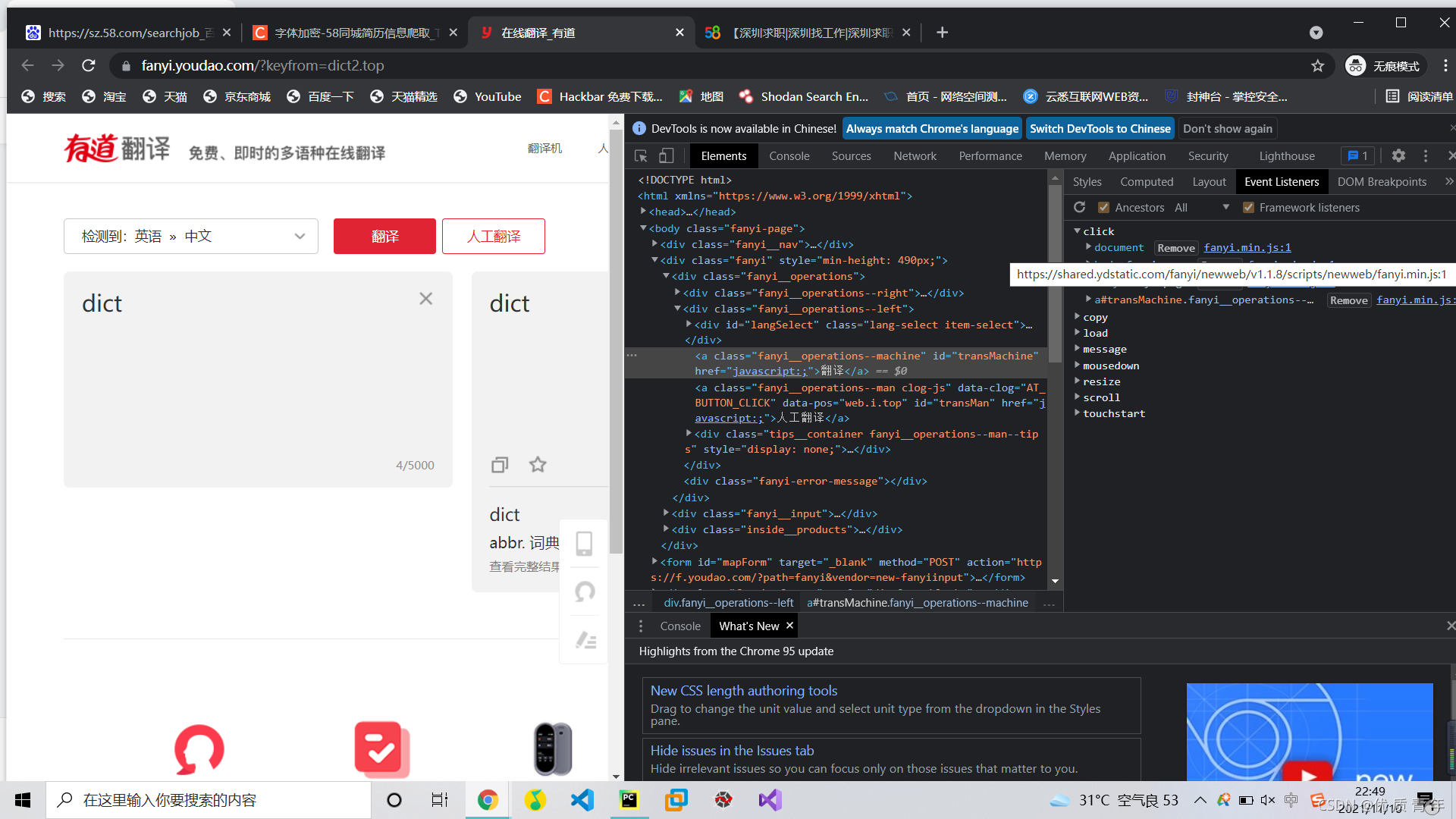Clear the dict input text

point(426,299)
